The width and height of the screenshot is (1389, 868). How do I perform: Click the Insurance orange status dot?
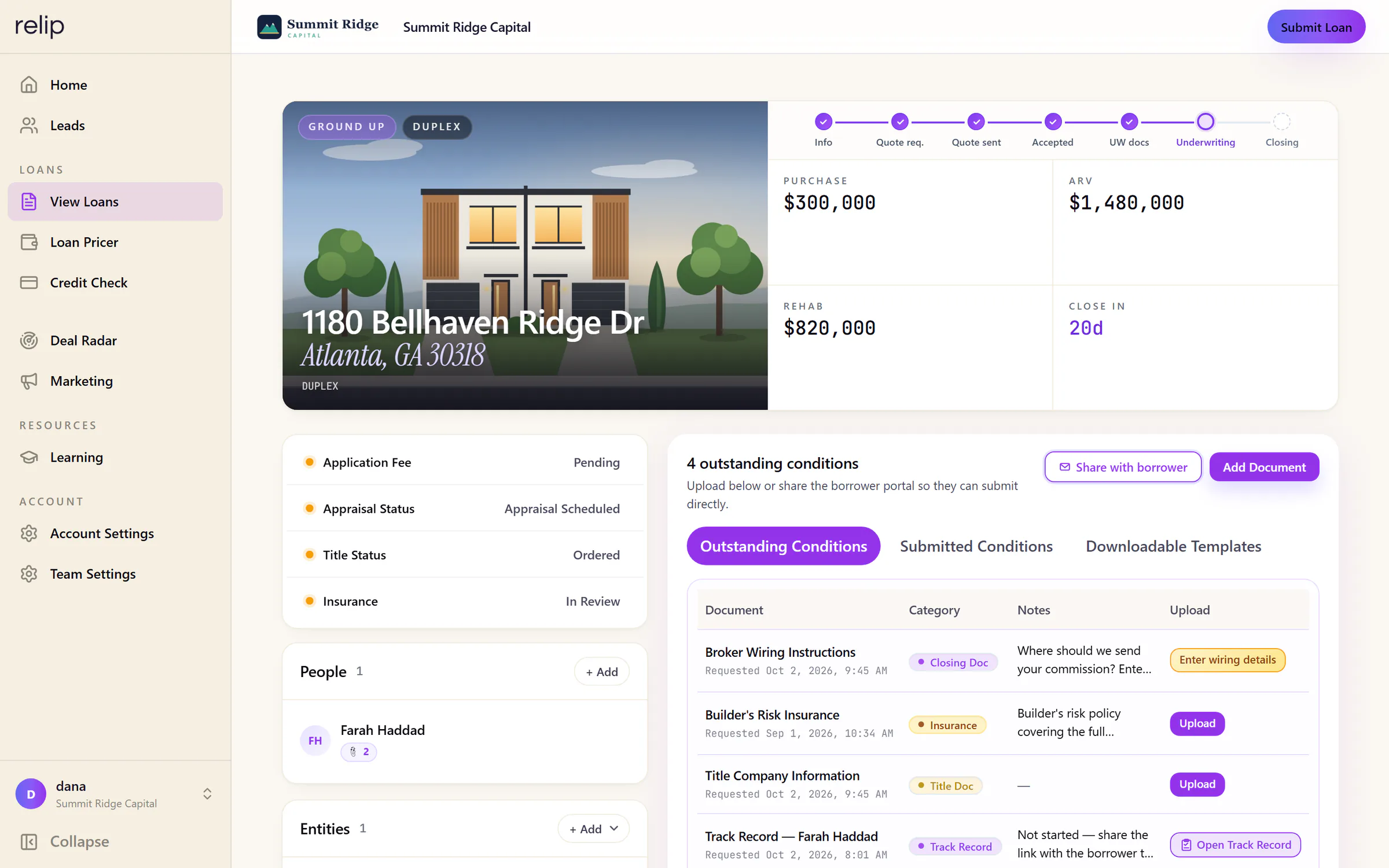310,601
